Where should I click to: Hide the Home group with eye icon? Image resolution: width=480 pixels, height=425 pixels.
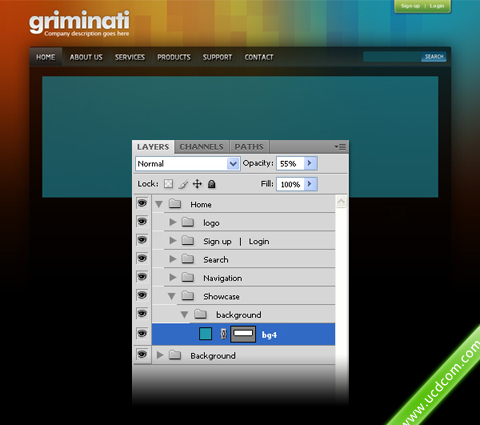click(x=142, y=203)
